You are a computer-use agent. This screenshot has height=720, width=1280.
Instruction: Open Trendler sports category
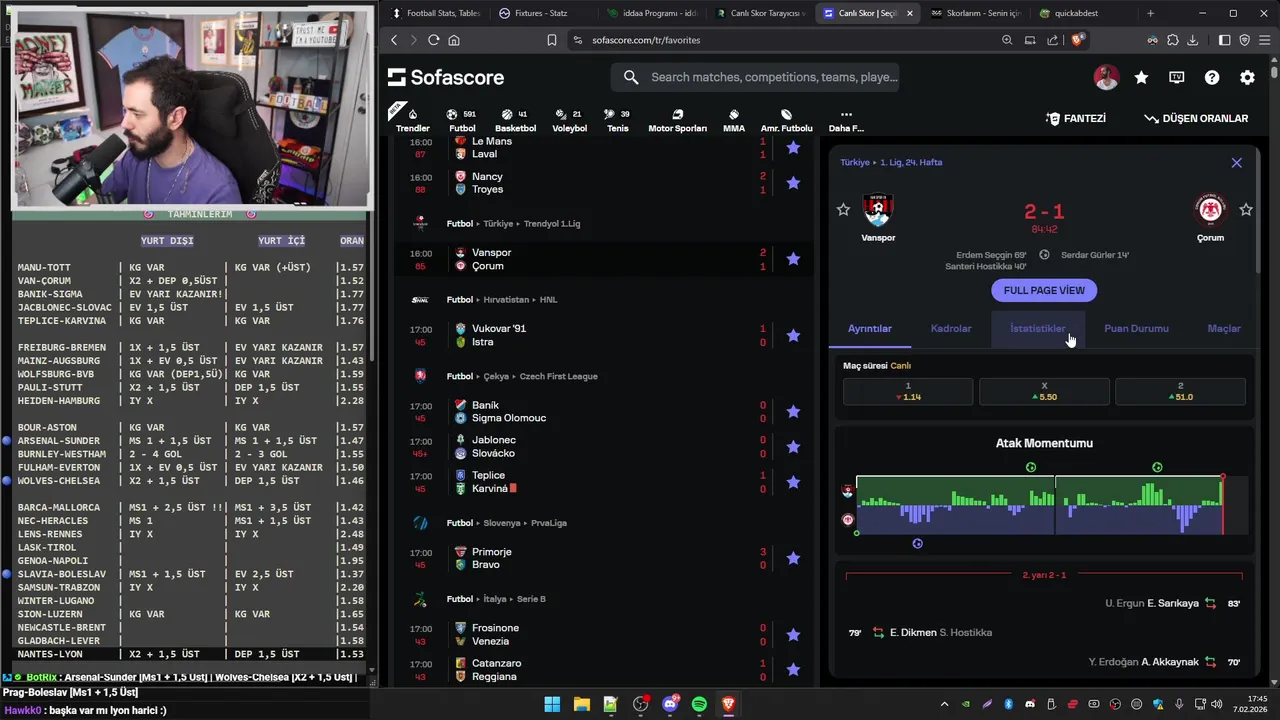pyautogui.click(x=412, y=120)
